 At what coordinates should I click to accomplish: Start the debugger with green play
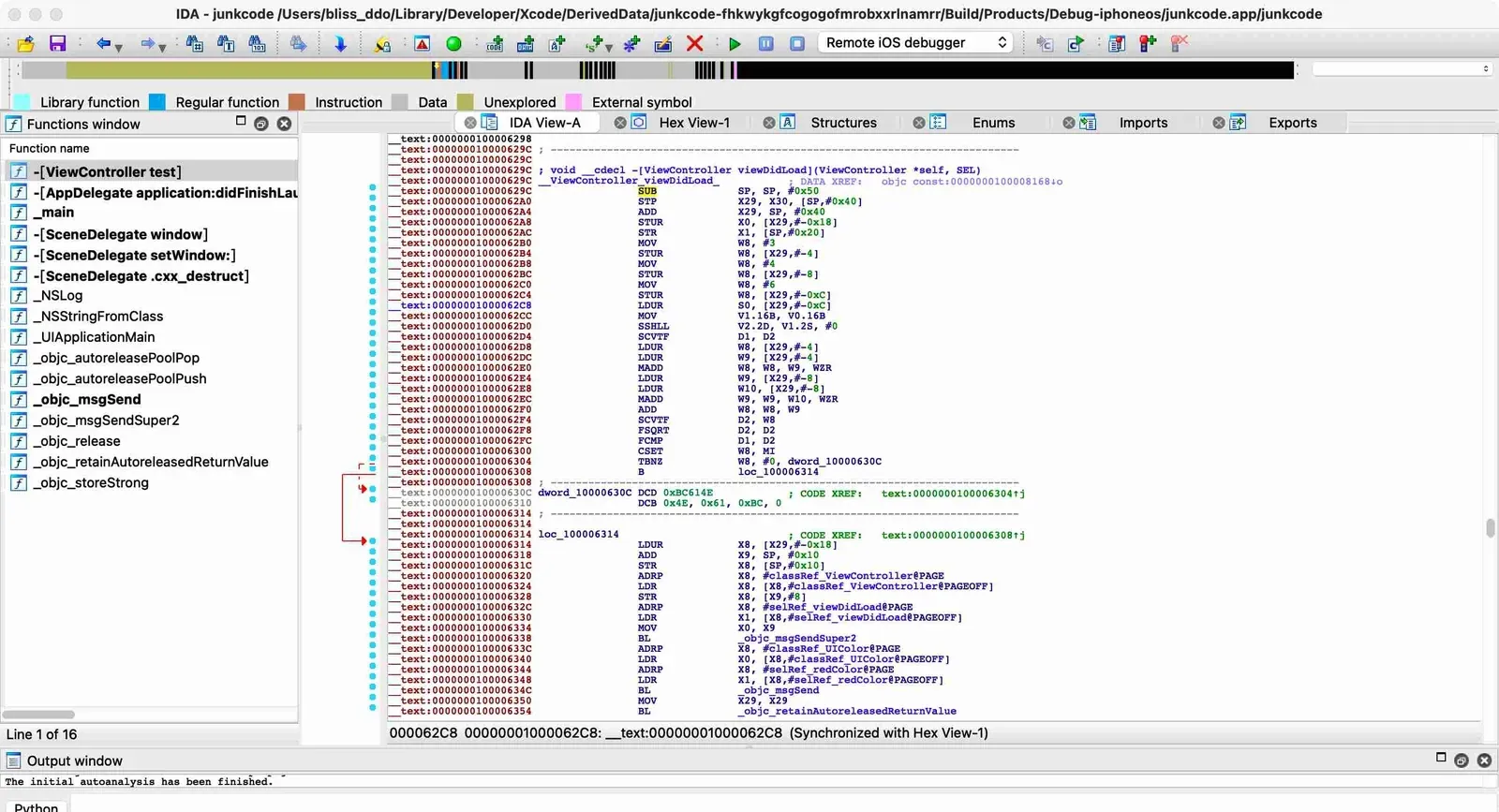tap(735, 43)
